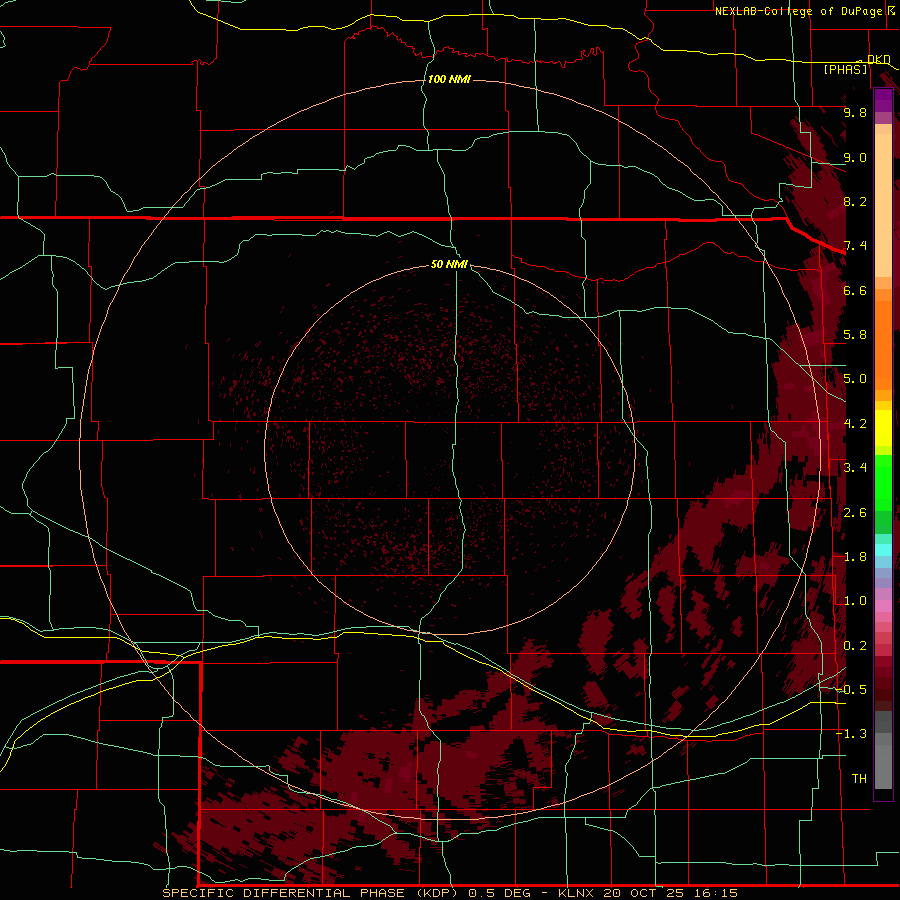Select the 1.0 scale value
900x900 pixels.
(x=855, y=601)
